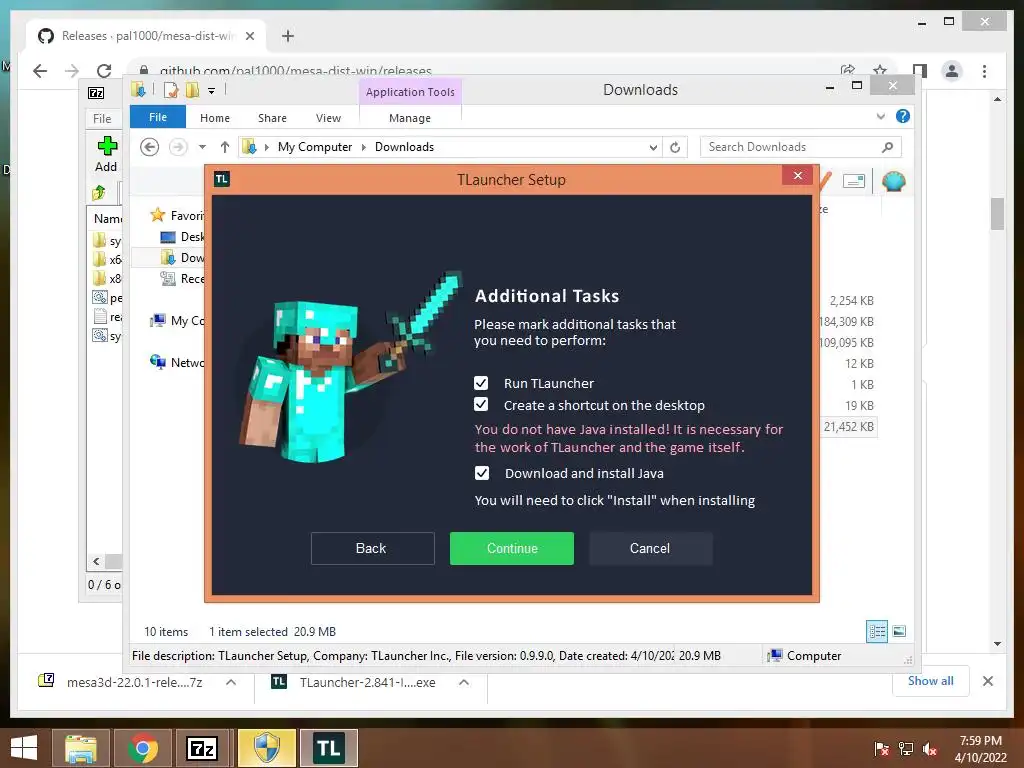Click the 7-Zip left scroll arrow
1024x768 pixels.
(x=96, y=561)
